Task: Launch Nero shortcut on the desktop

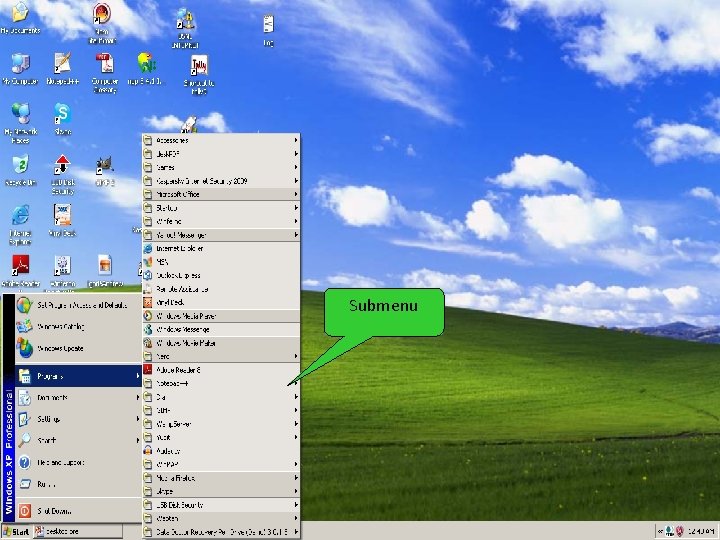Action: tap(101, 23)
